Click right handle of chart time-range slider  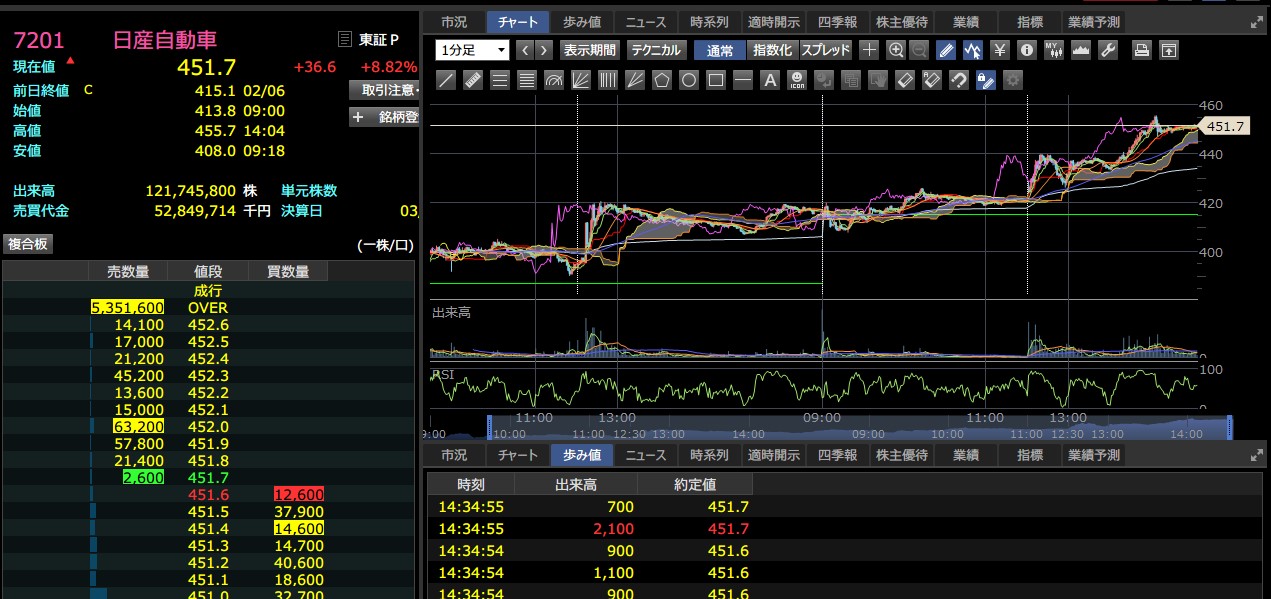click(1229, 428)
